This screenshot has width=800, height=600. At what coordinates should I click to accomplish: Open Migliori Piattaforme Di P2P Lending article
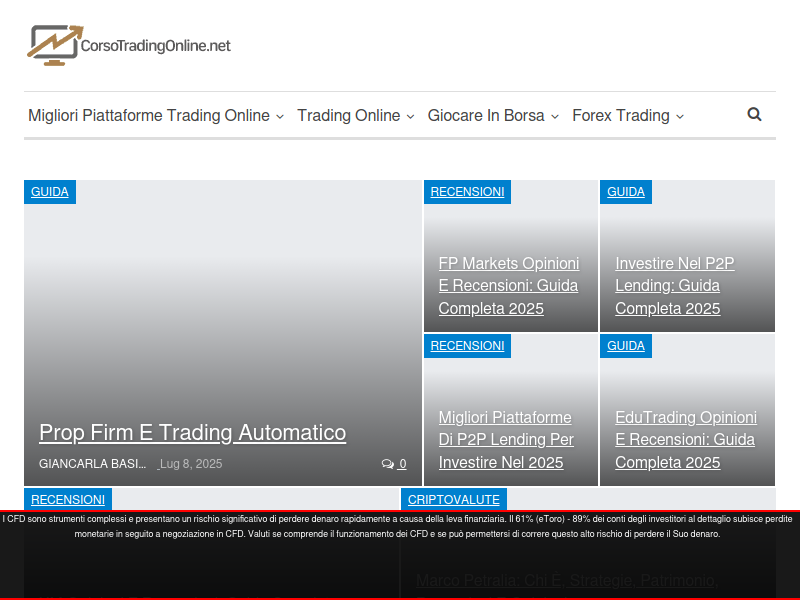pos(506,440)
